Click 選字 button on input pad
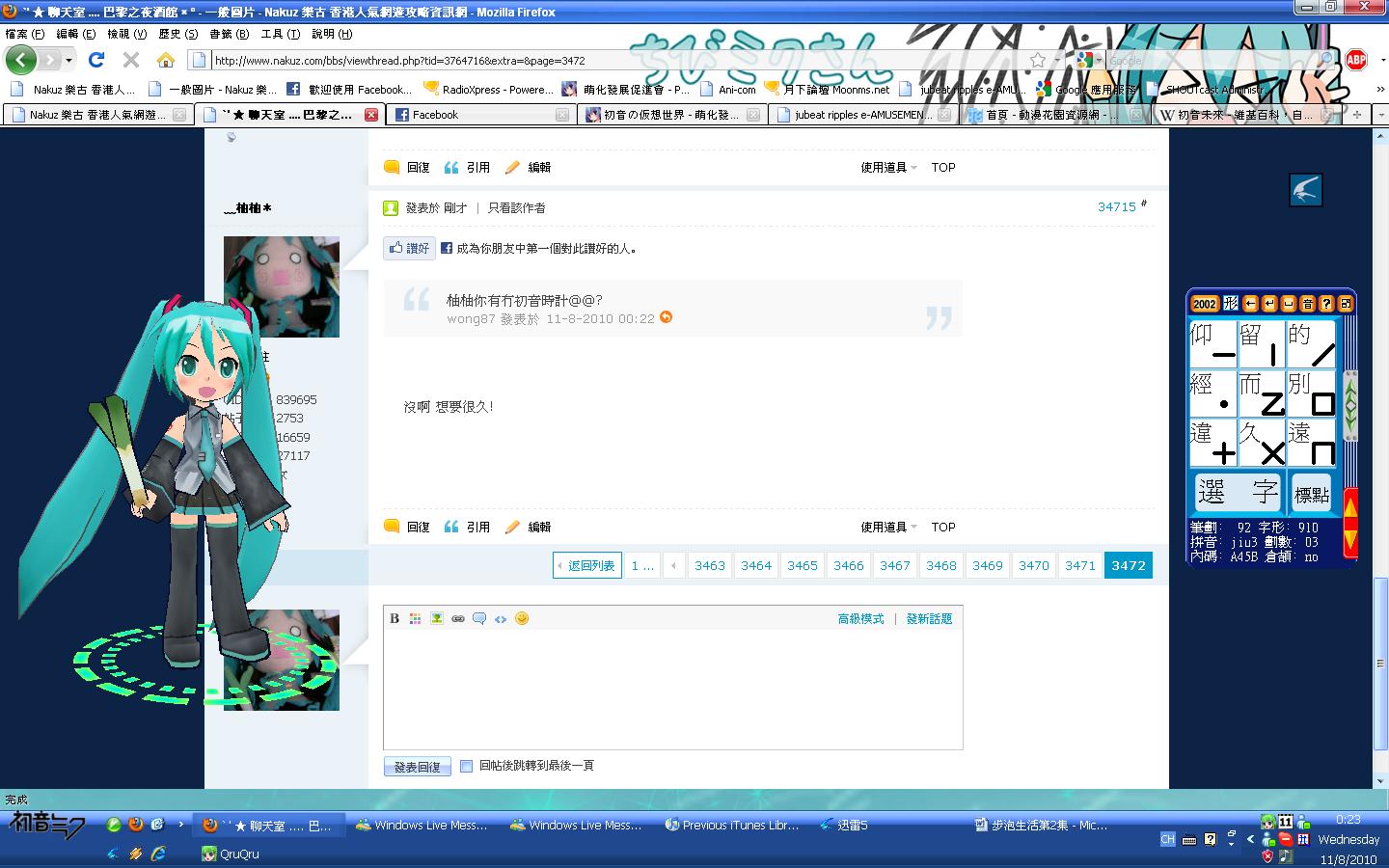The width and height of the screenshot is (1389, 868). tap(1238, 492)
